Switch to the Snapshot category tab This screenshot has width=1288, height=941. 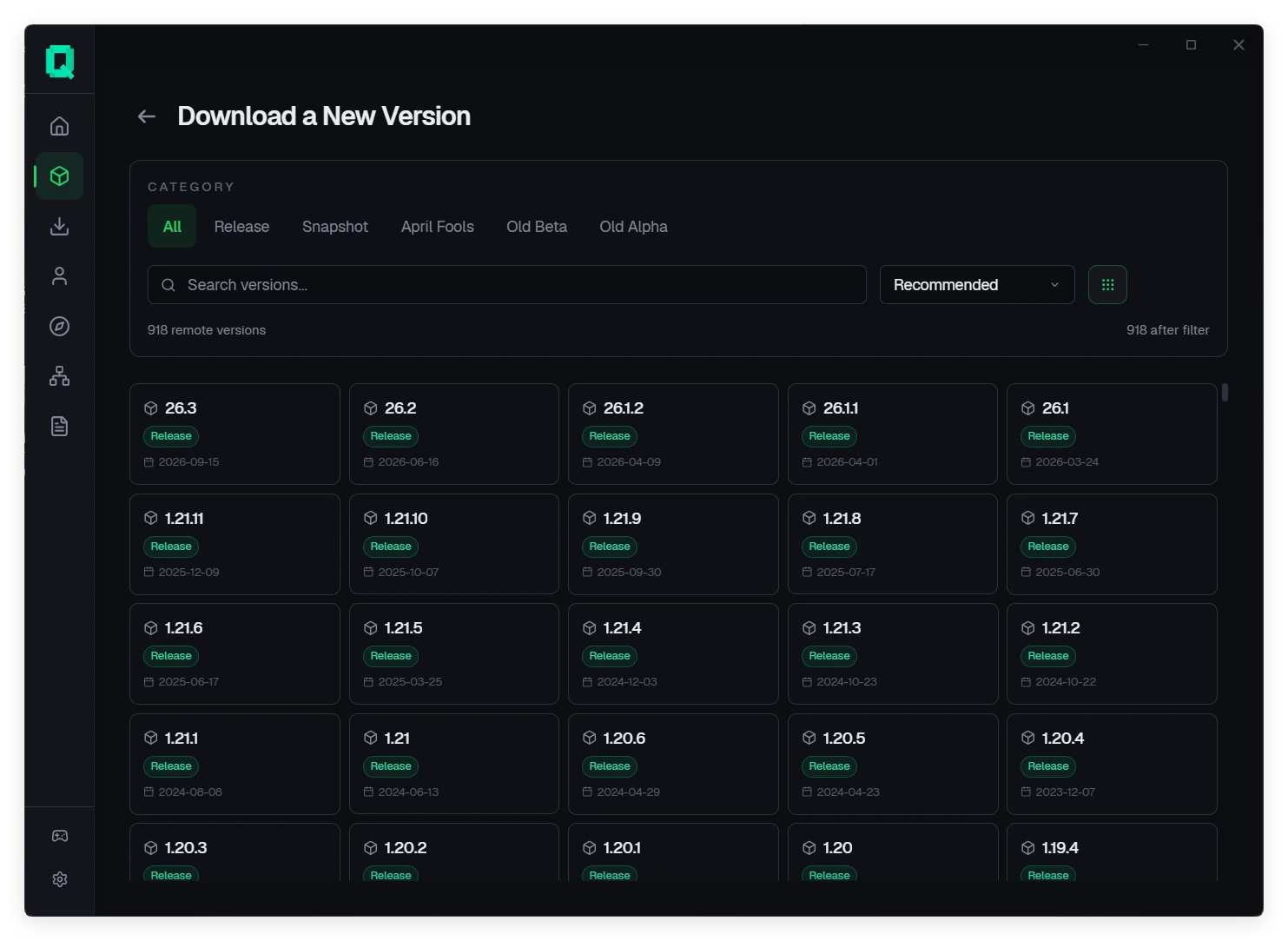pyautogui.click(x=335, y=227)
